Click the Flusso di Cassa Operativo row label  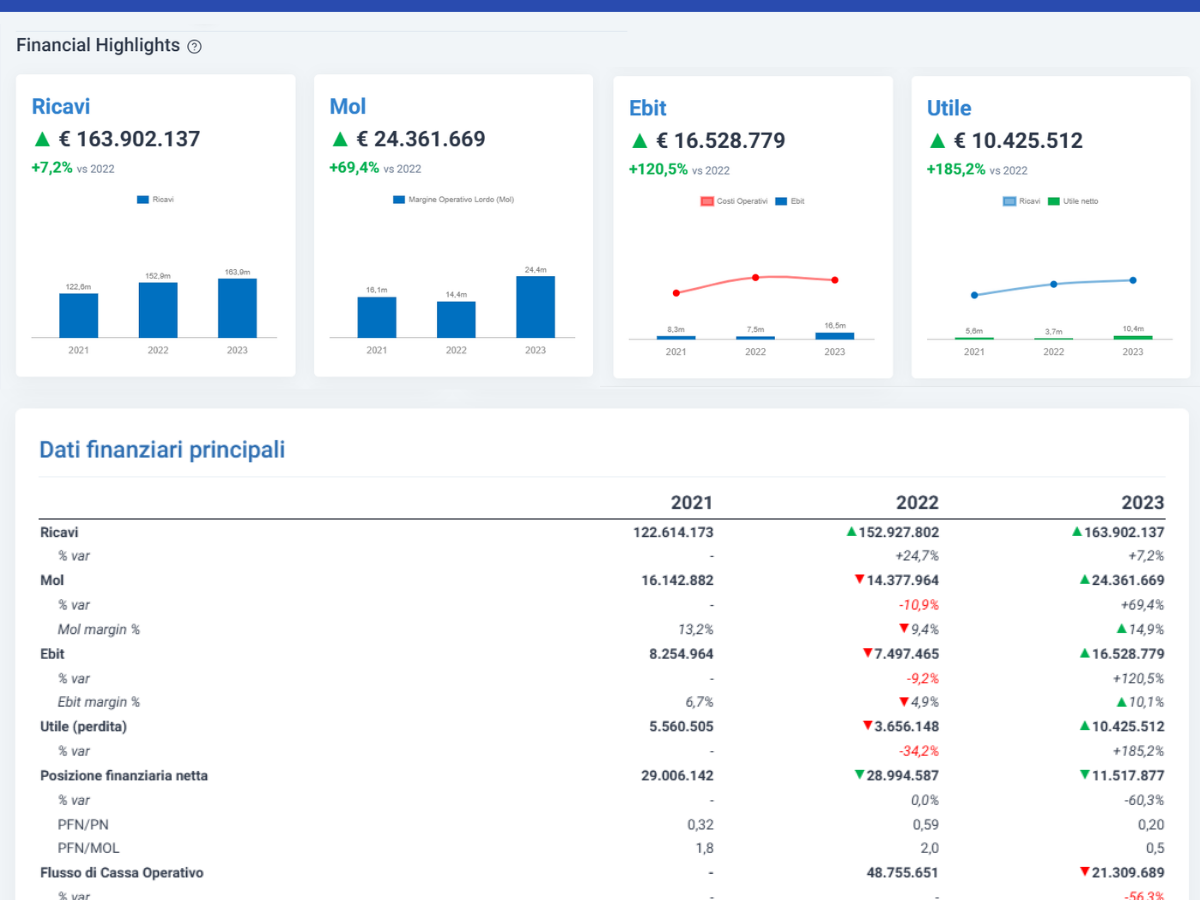coord(122,873)
